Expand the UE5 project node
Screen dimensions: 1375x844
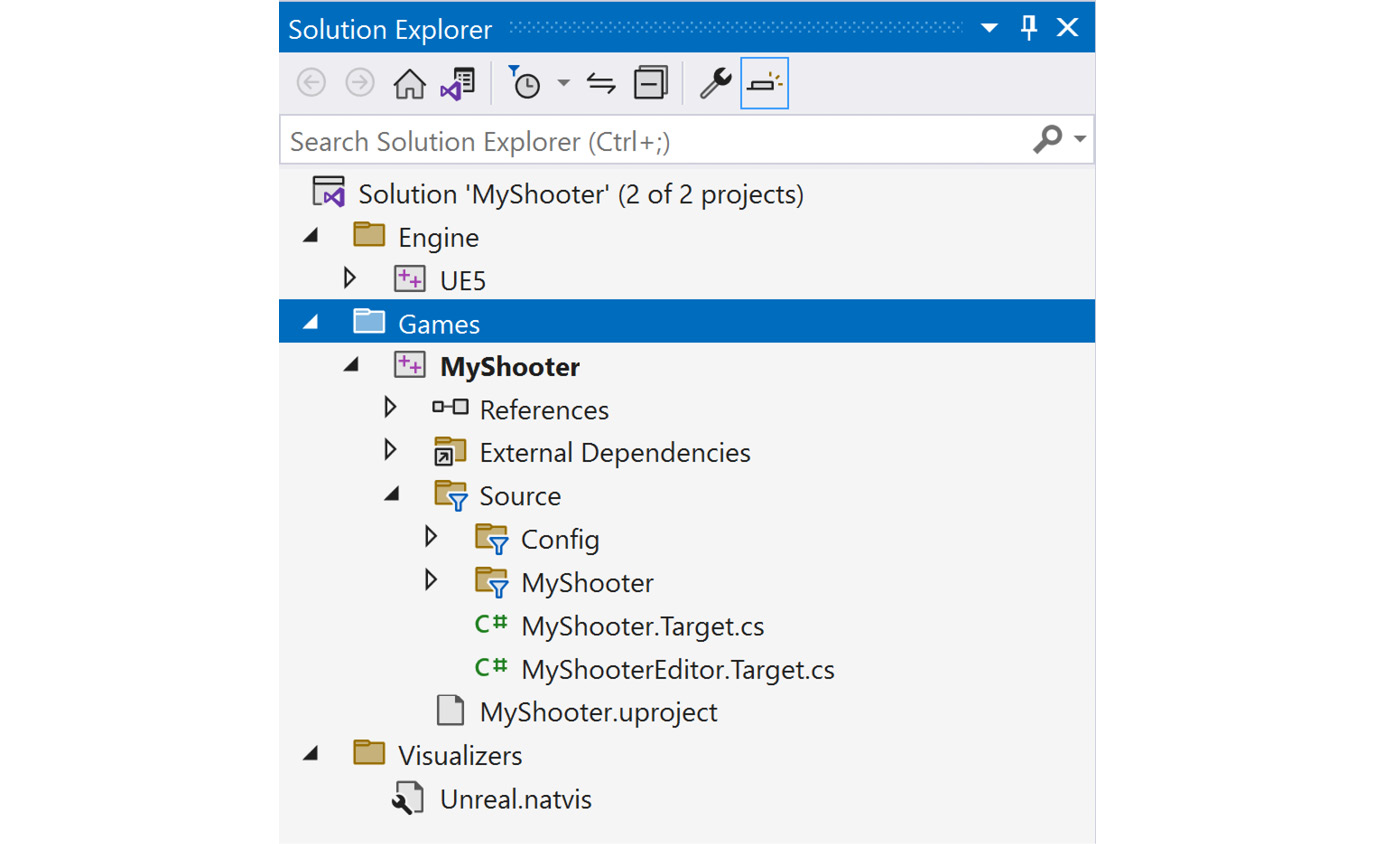[x=350, y=279]
